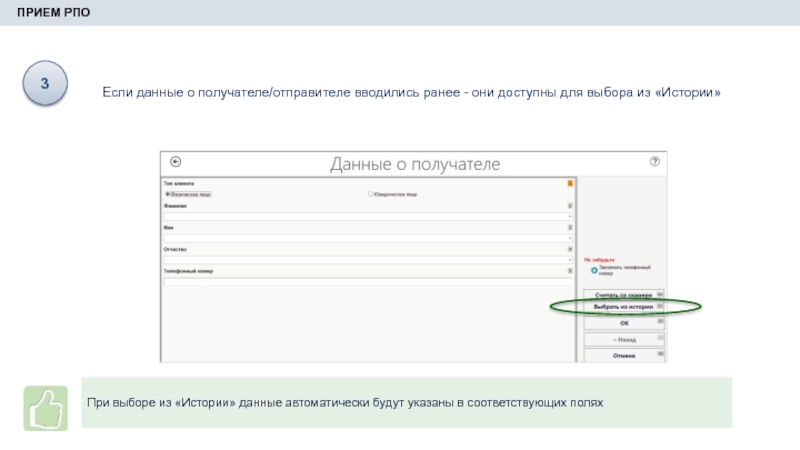Screen dimensions: 800x450
Task: Go back using the '‹ Назад' button
Action: point(624,339)
